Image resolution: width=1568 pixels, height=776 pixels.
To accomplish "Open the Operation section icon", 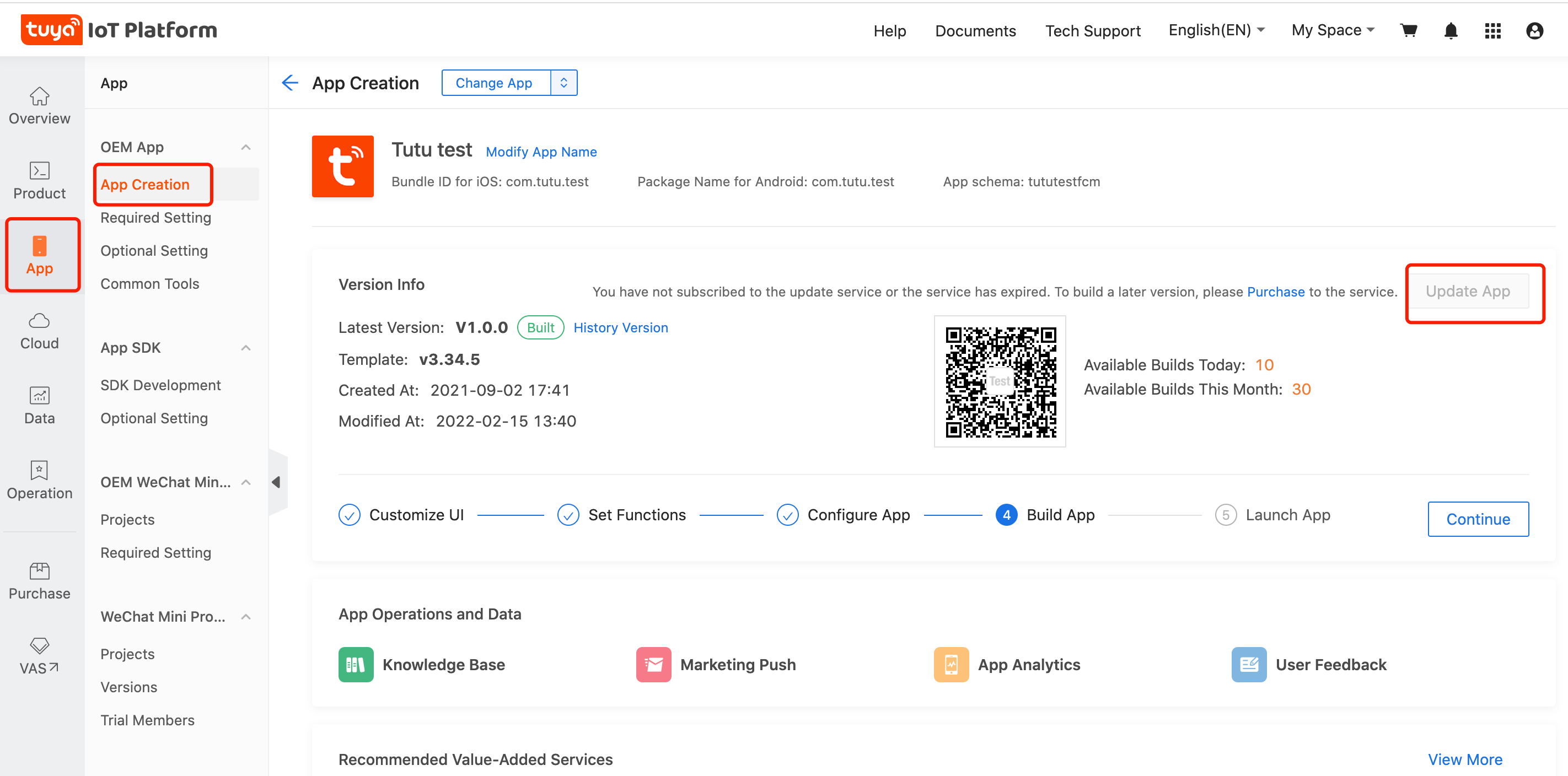I will pyautogui.click(x=40, y=471).
